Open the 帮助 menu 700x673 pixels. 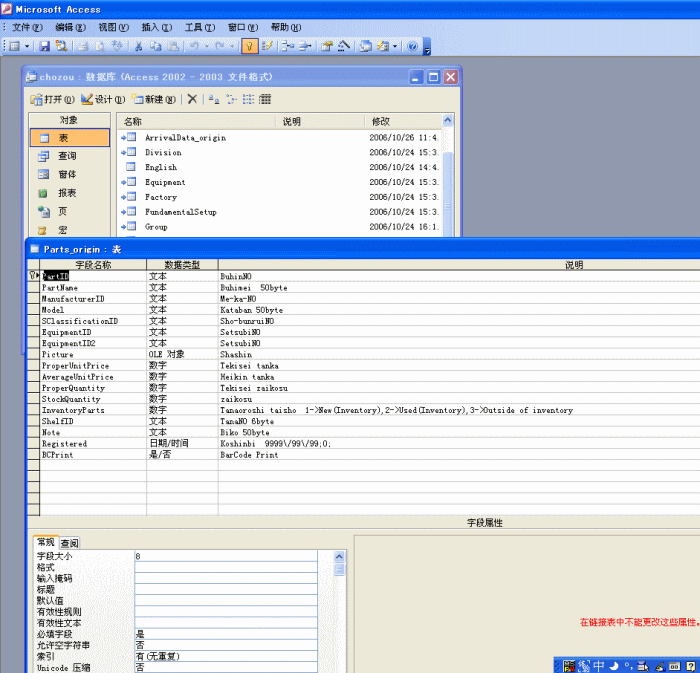pyautogui.click(x=286, y=27)
